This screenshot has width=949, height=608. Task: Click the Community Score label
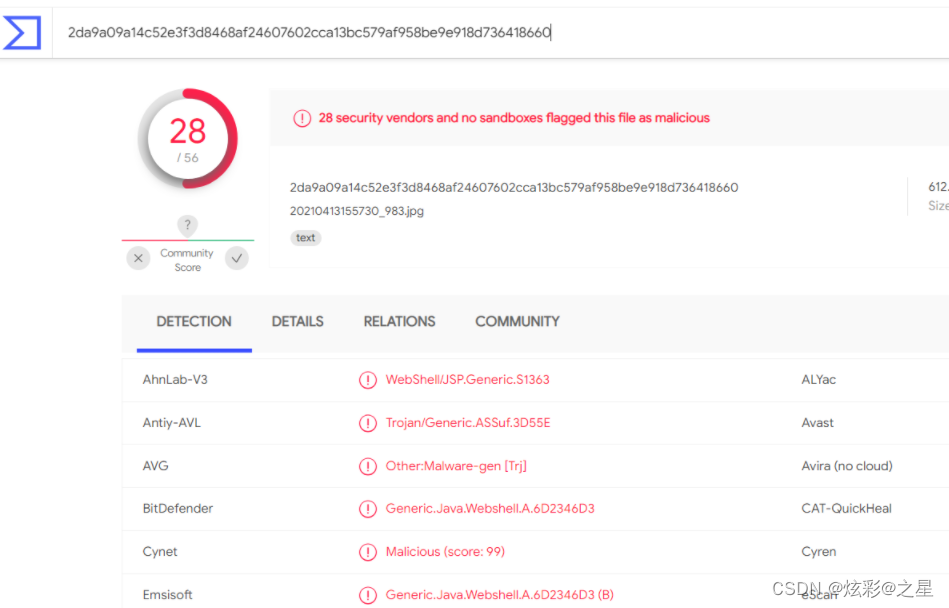click(187, 260)
